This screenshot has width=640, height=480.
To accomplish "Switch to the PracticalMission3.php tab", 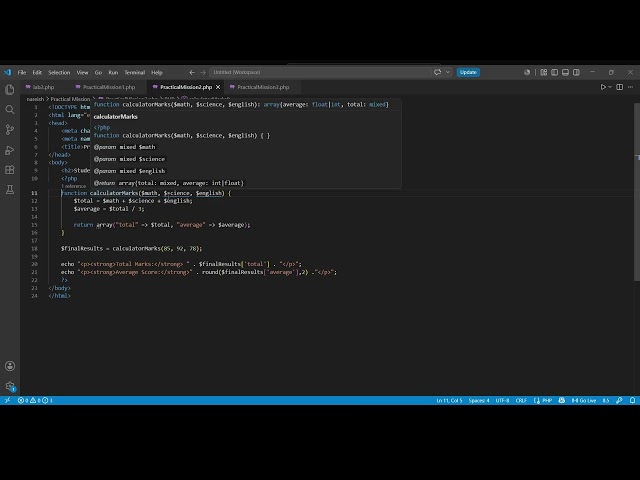I will click(x=263, y=87).
